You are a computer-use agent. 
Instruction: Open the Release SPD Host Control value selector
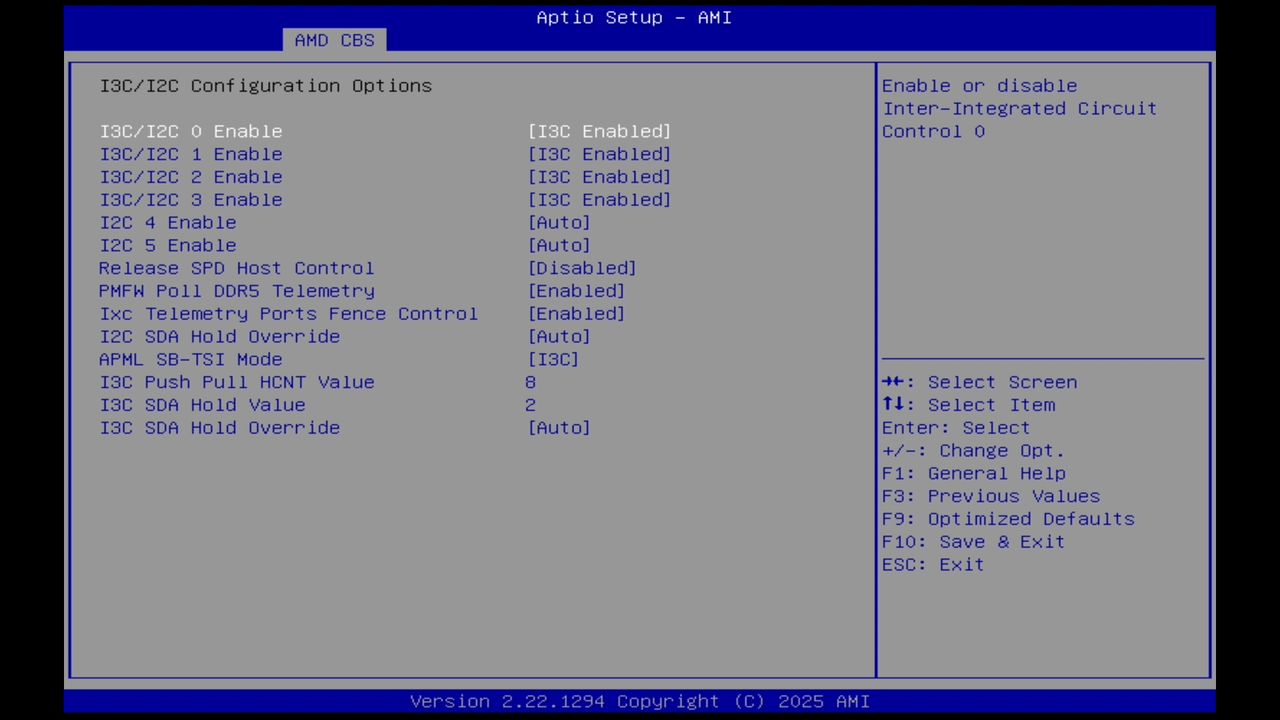pos(582,268)
